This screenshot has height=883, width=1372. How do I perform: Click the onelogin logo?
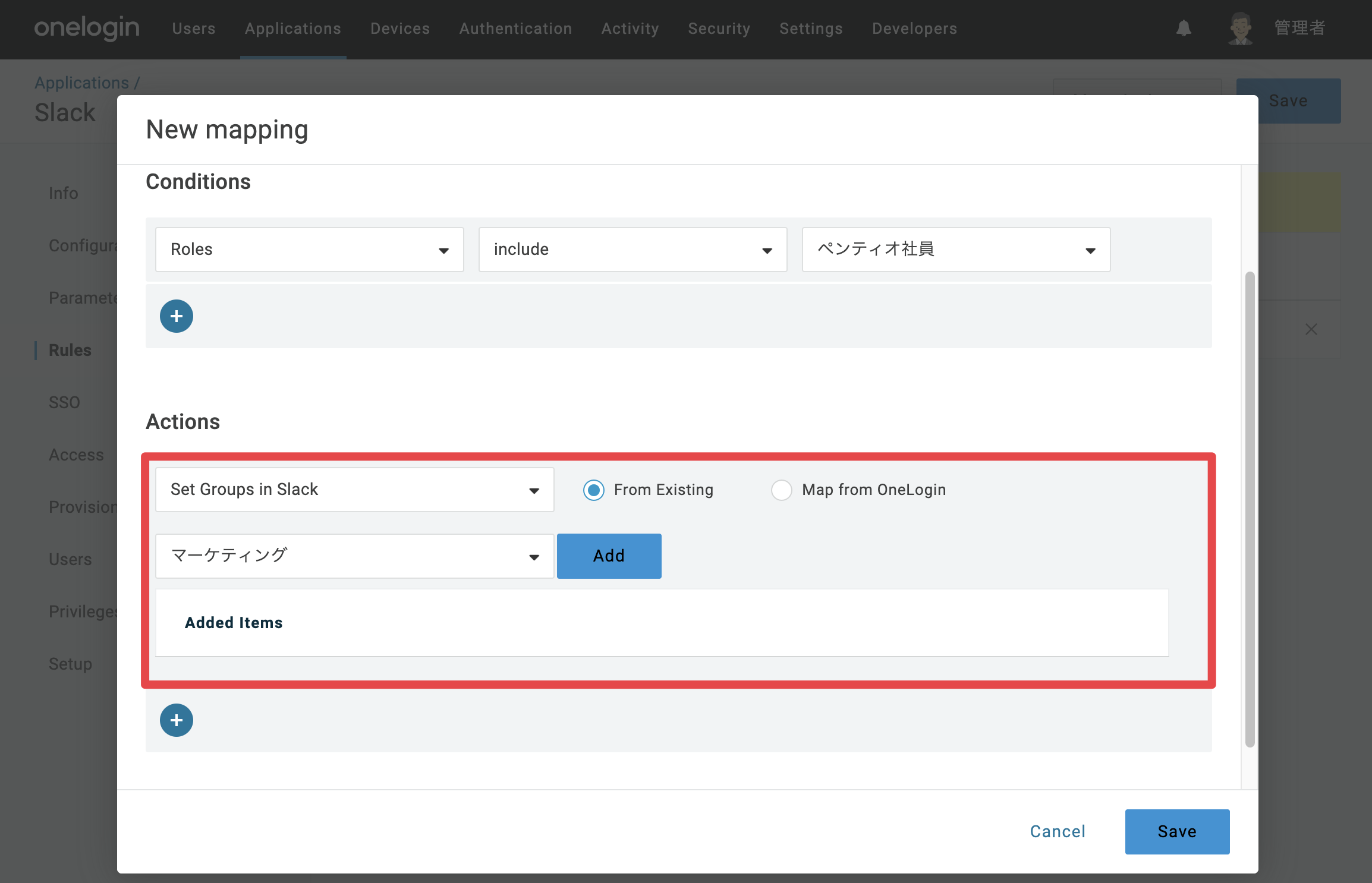pyautogui.click(x=87, y=28)
